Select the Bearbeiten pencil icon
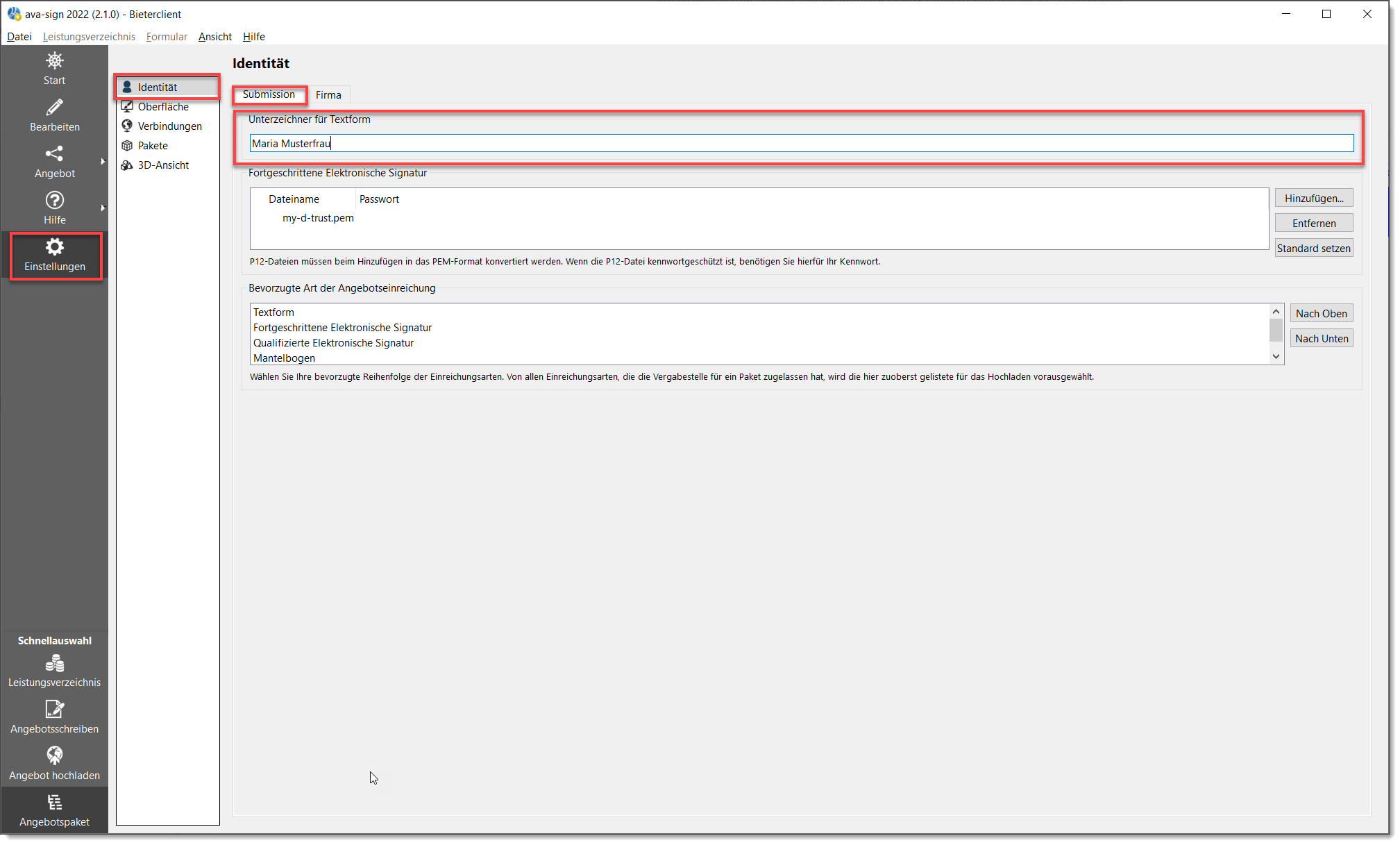The height and width of the screenshot is (845, 1400). click(54, 115)
